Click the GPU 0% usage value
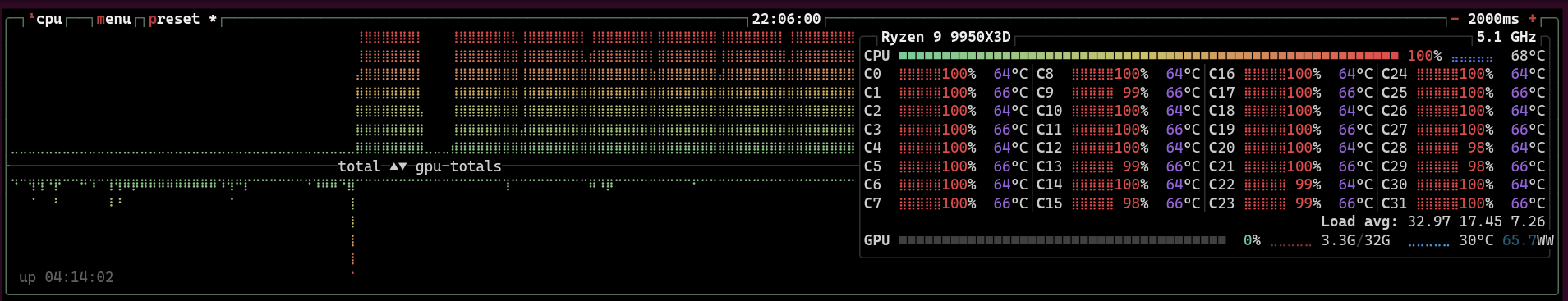Screen dimensions: 1568x301 click(1252, 240)
